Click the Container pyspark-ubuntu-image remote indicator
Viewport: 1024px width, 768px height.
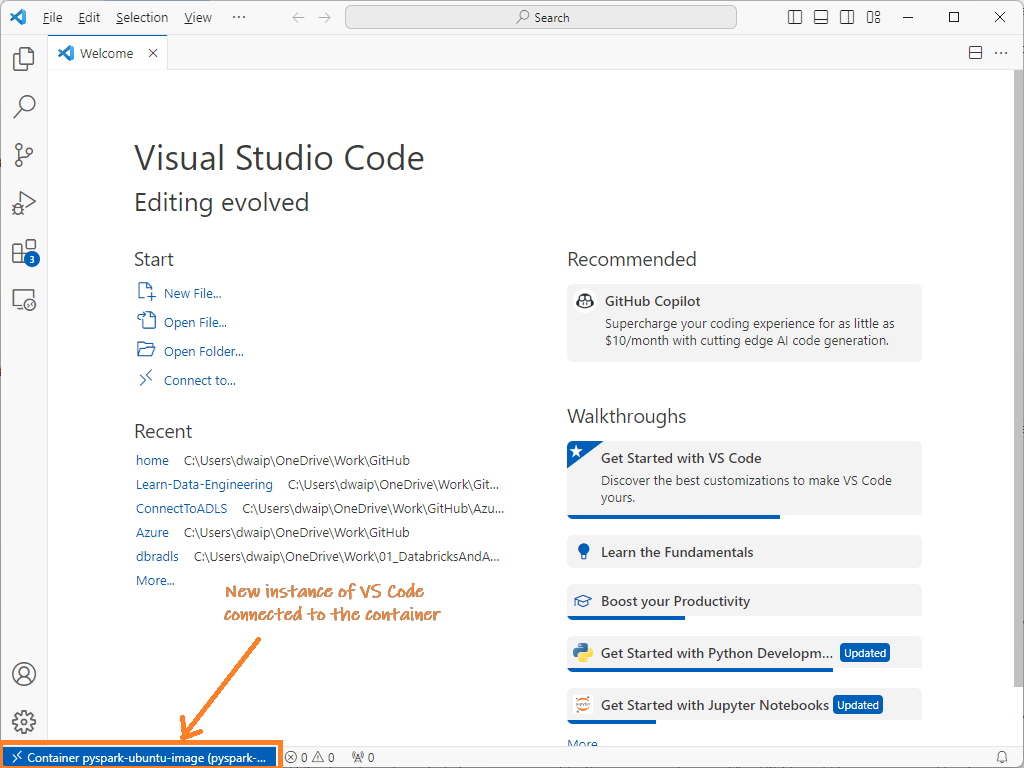pyautogui.click(x=139, y=757)
